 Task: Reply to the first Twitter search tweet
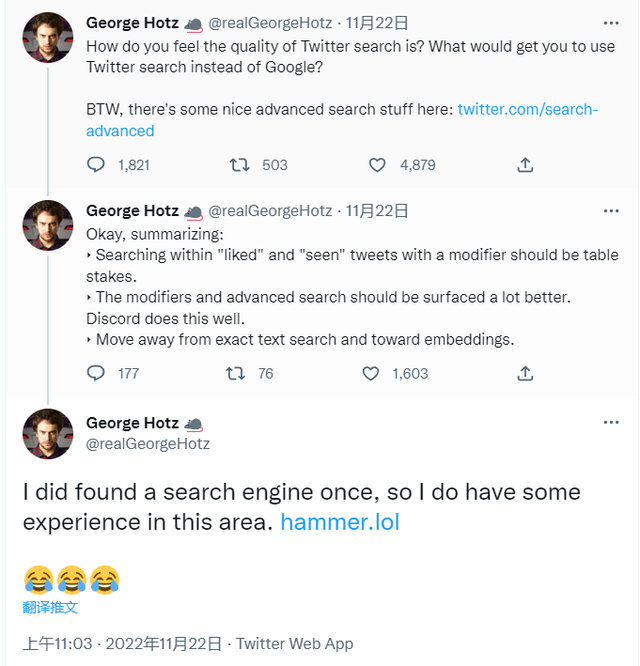point(96,165)
